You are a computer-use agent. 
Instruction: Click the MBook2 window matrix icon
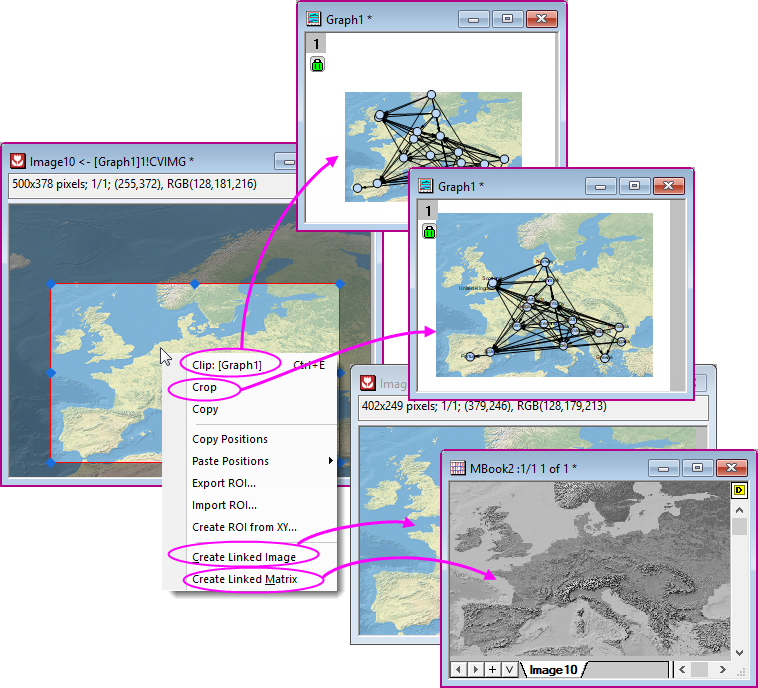457,468
